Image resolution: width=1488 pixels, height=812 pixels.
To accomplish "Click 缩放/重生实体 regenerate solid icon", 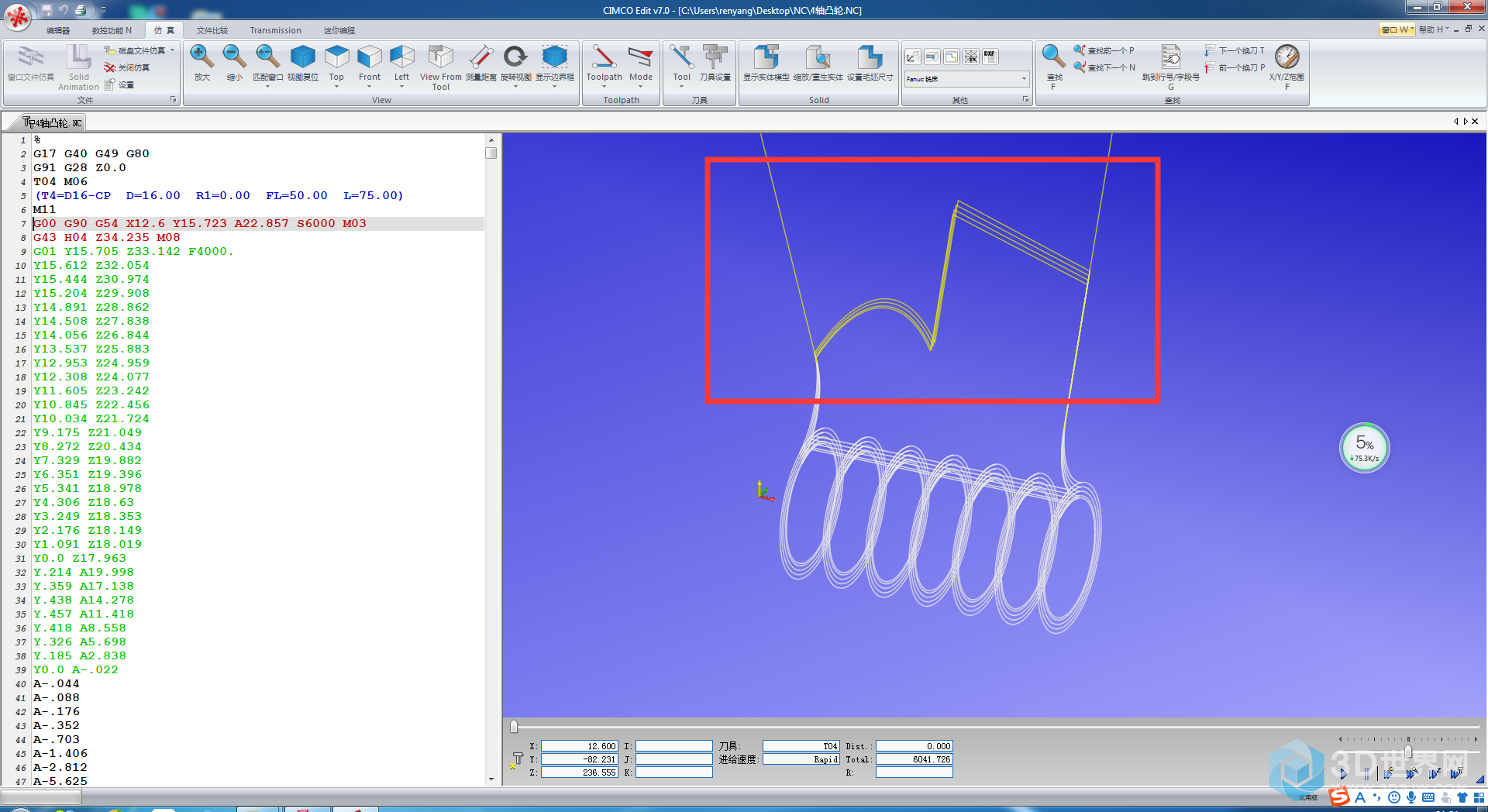I will point(818,57).
